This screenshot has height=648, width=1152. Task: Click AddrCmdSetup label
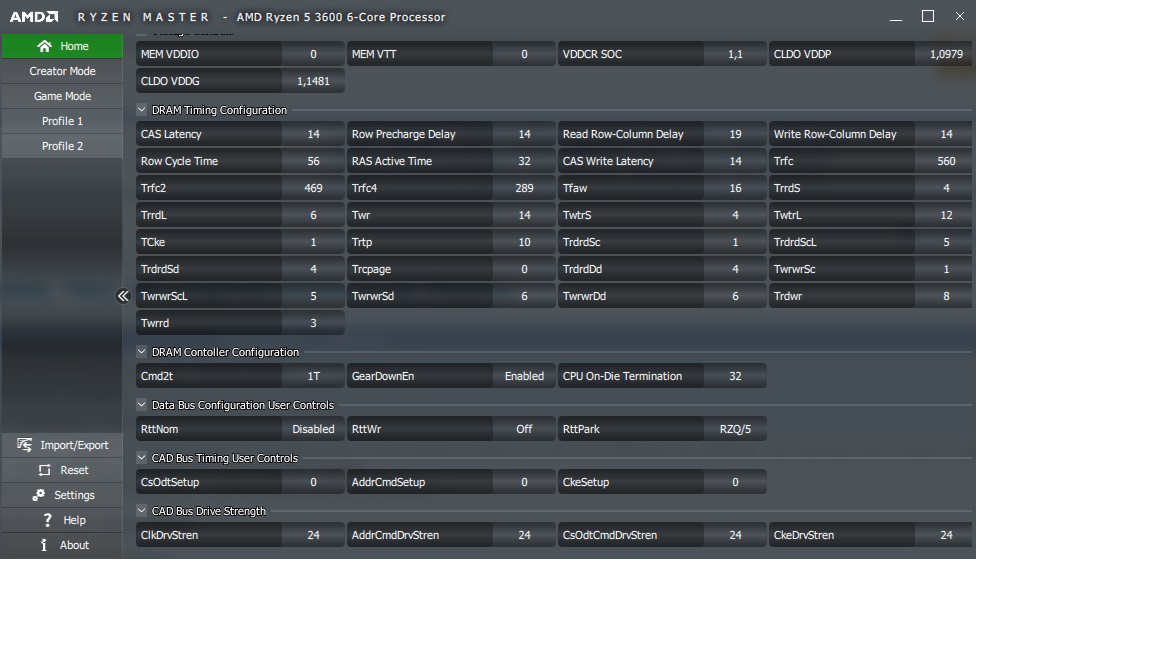[x=388, y=483]
